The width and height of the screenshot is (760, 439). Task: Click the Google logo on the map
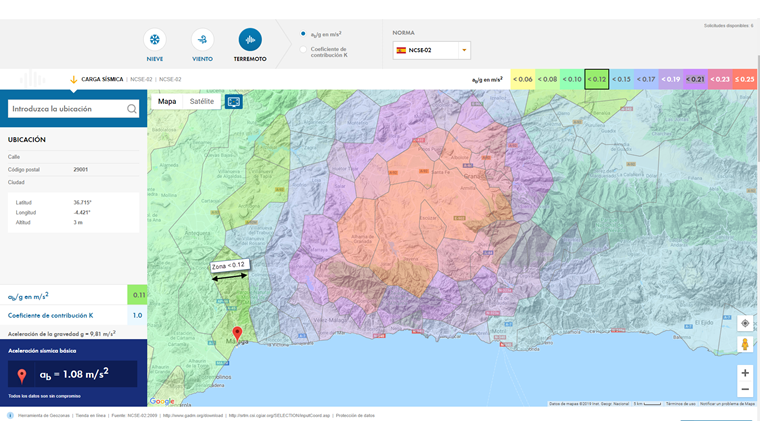[x=162, y=401]
